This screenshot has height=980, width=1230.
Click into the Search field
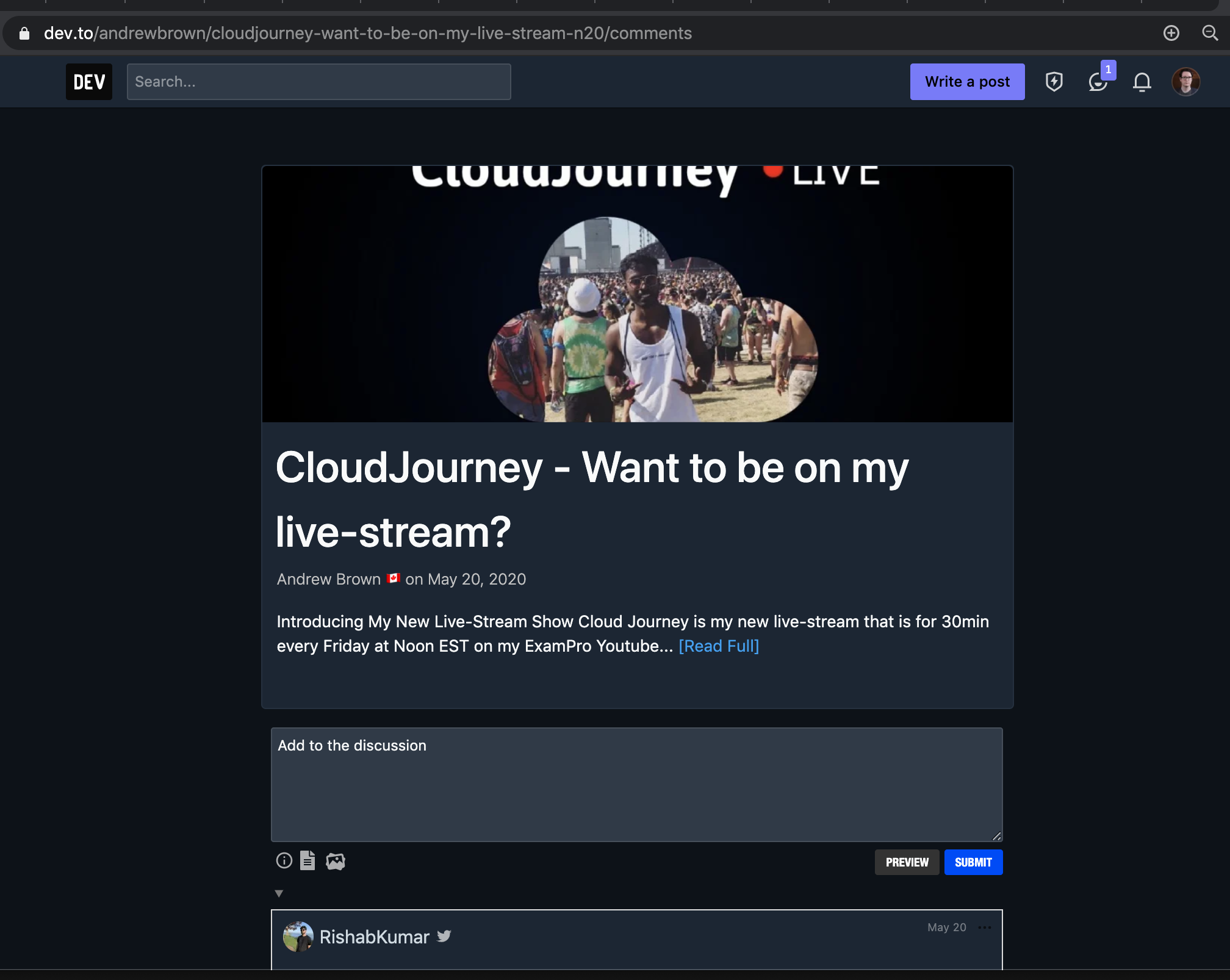(318, 82)
